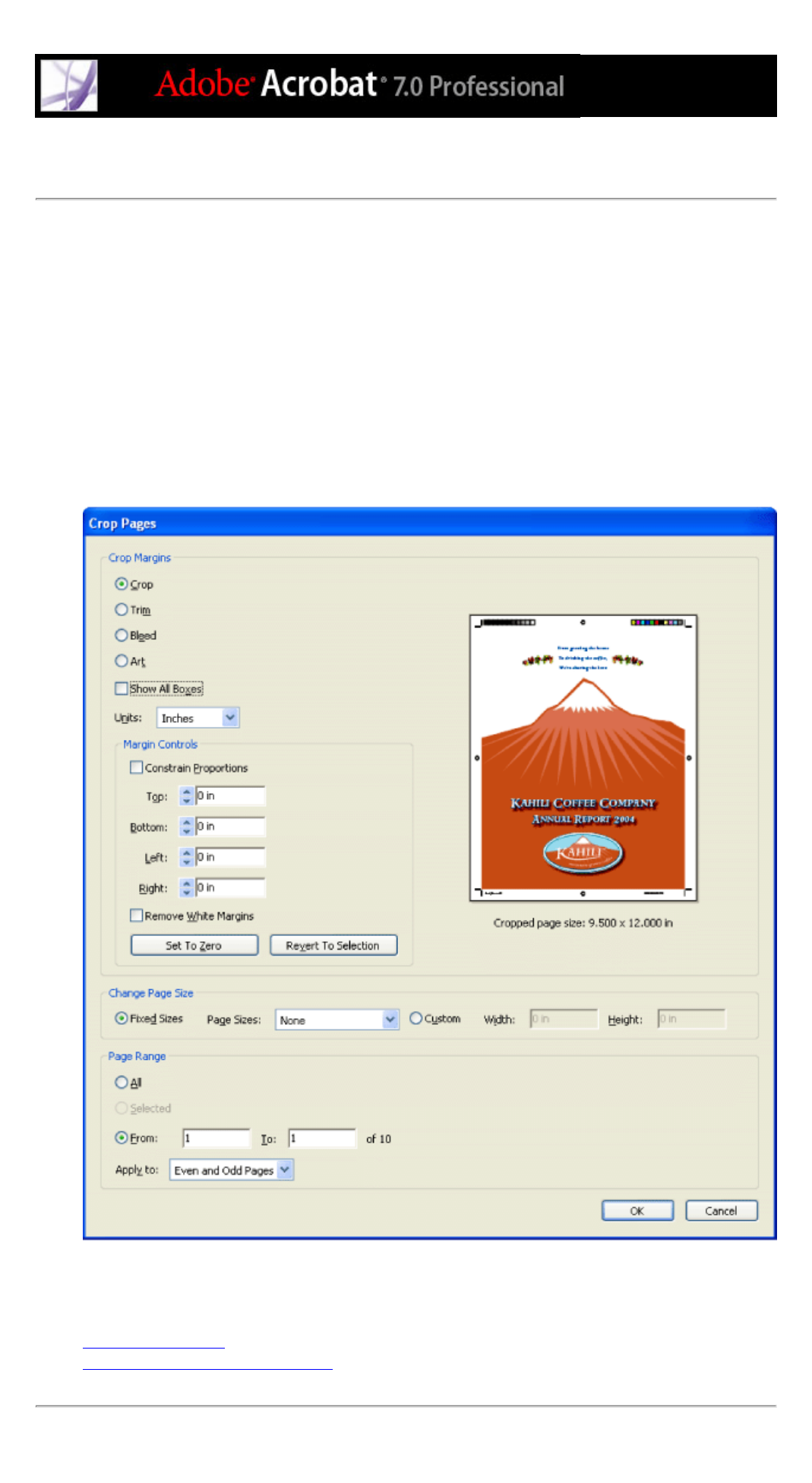Focus the Right margin input field
This screenshot has width=812, height=1483.
coord(230,887)
